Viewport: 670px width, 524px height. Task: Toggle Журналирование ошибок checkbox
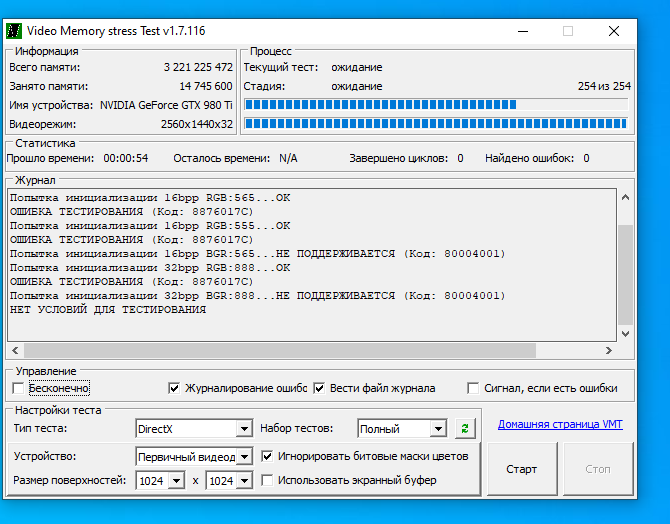(x=174, y=388)
